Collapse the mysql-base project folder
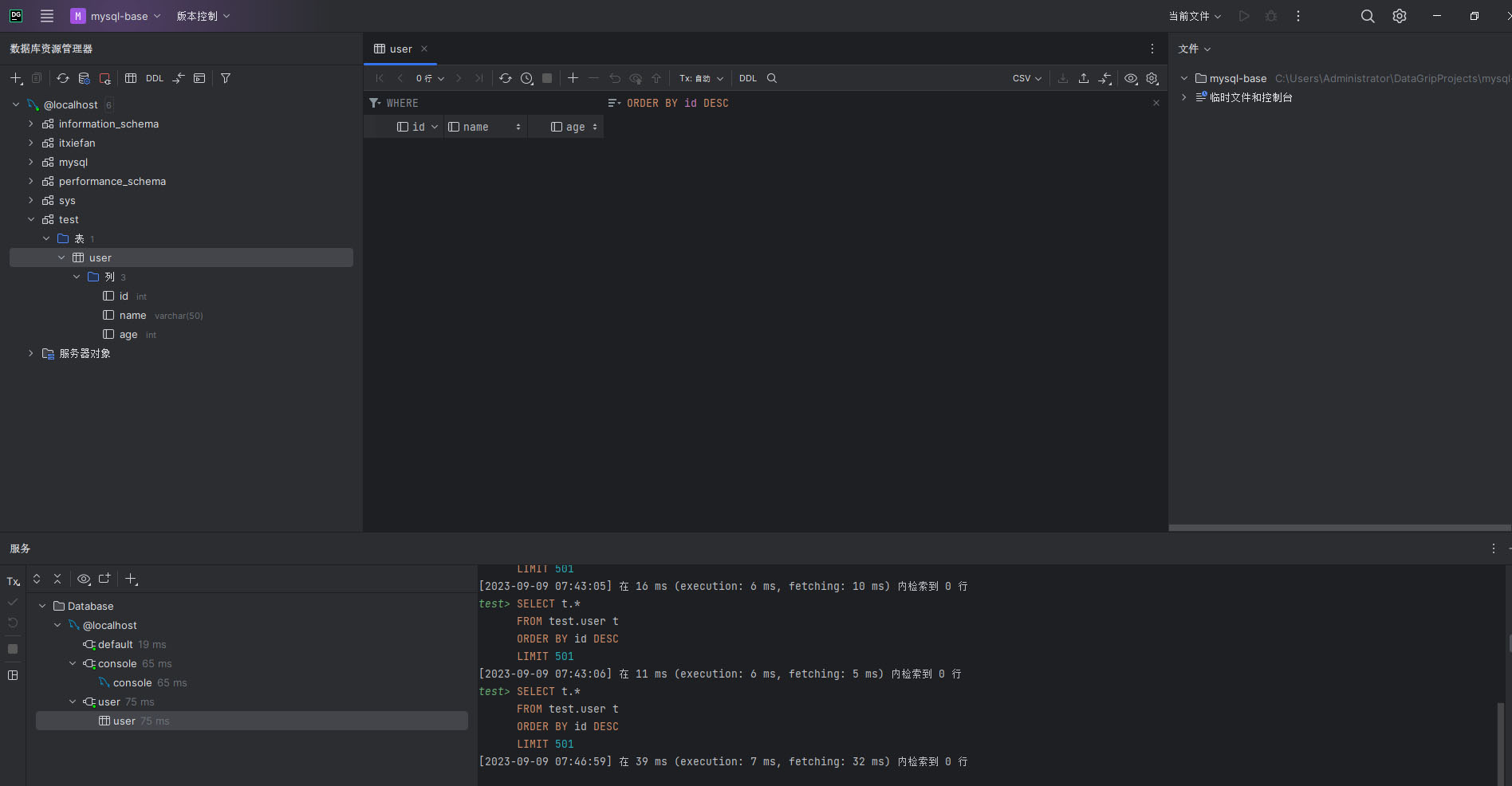 (1184, 78)
